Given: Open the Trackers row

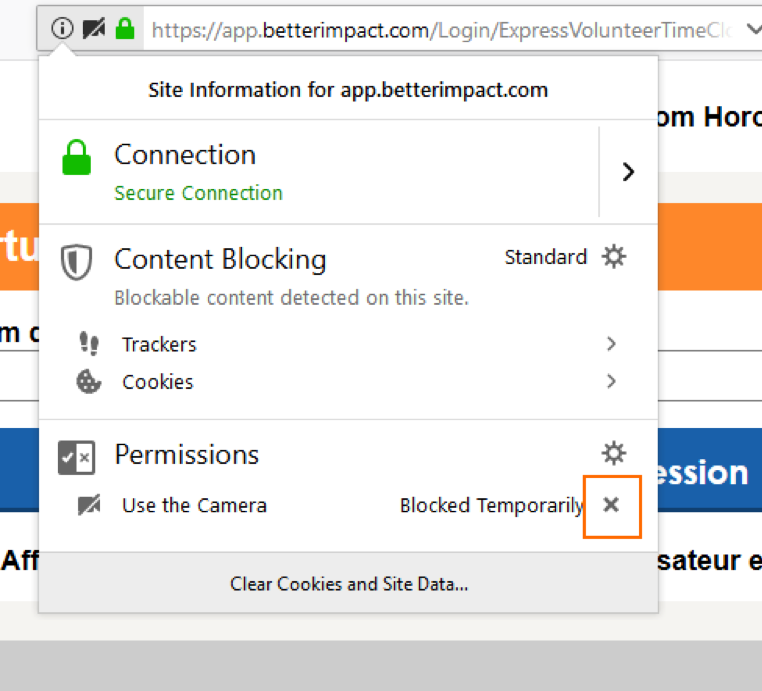Looking at the screenshot, I should pos(160,344).
